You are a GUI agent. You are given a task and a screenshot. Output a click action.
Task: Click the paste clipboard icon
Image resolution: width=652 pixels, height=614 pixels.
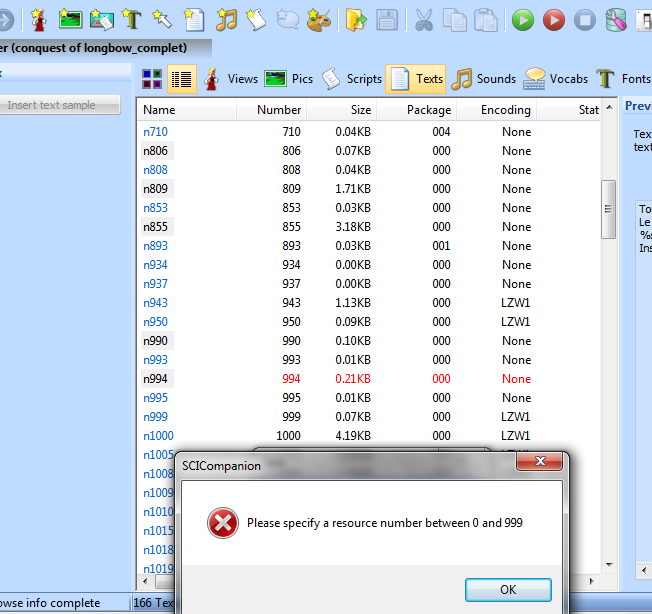[x=486, y=20]
